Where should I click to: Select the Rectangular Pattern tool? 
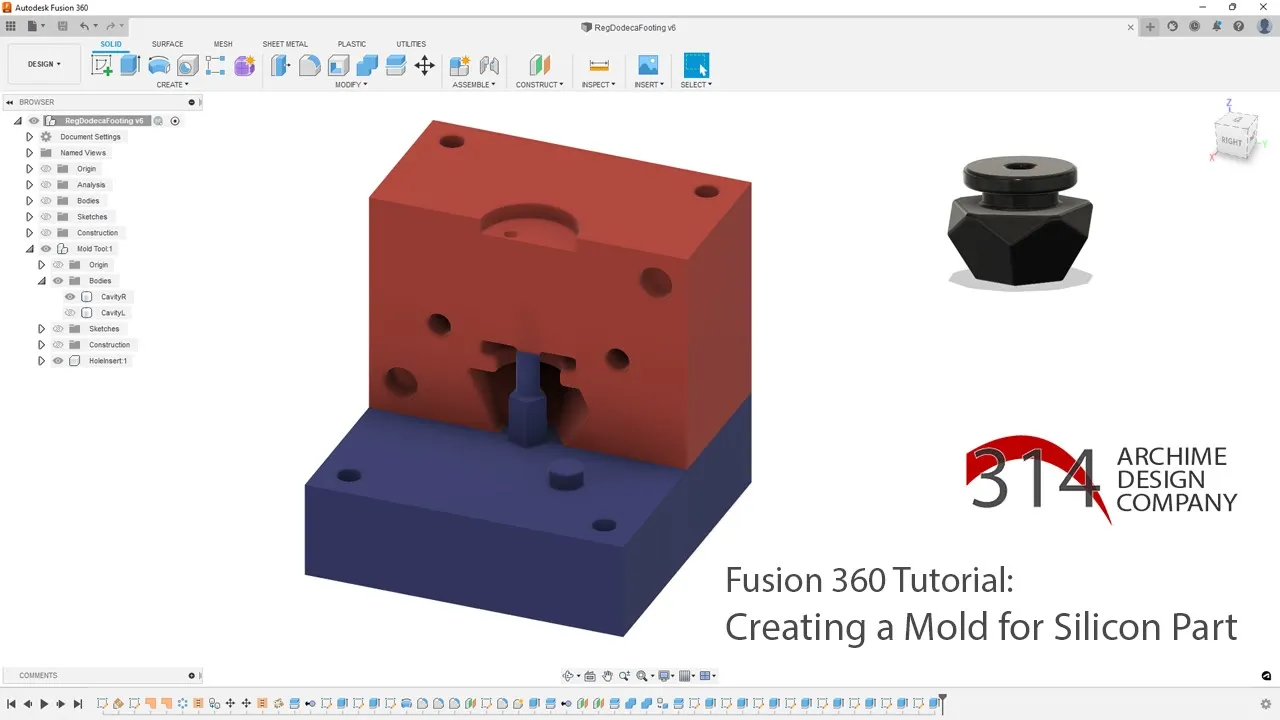coord(216,66)
